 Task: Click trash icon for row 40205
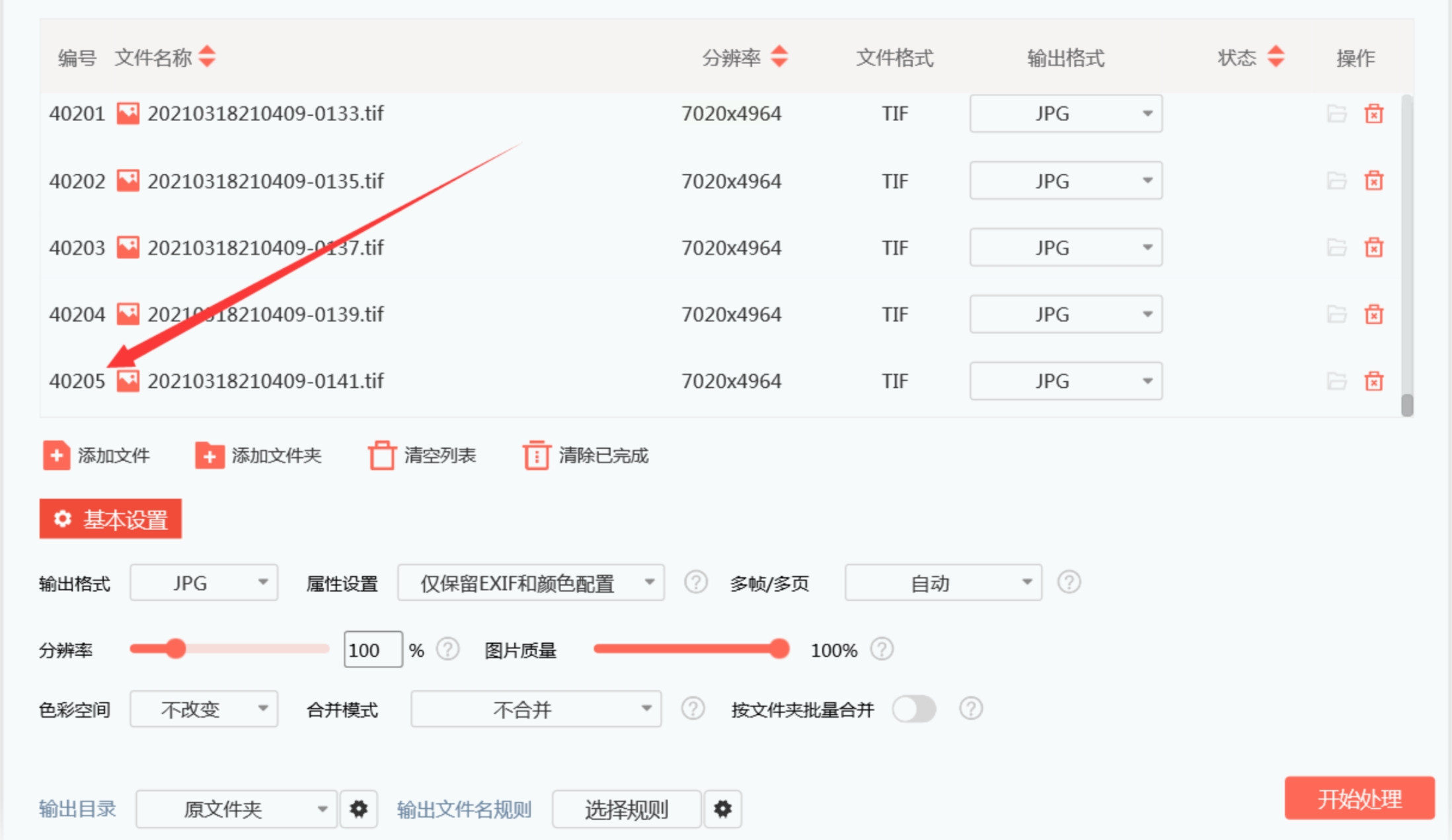[1373, 381]
